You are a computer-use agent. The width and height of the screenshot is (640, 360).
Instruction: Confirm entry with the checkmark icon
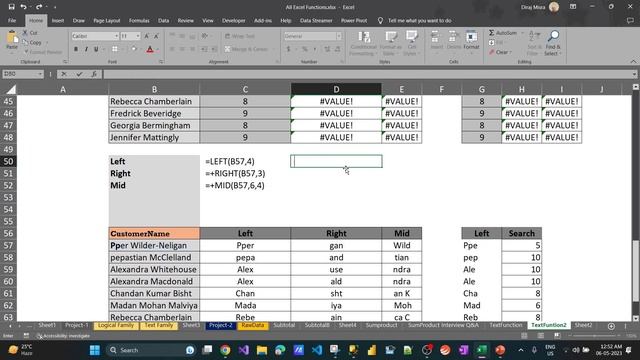[79, 74]
